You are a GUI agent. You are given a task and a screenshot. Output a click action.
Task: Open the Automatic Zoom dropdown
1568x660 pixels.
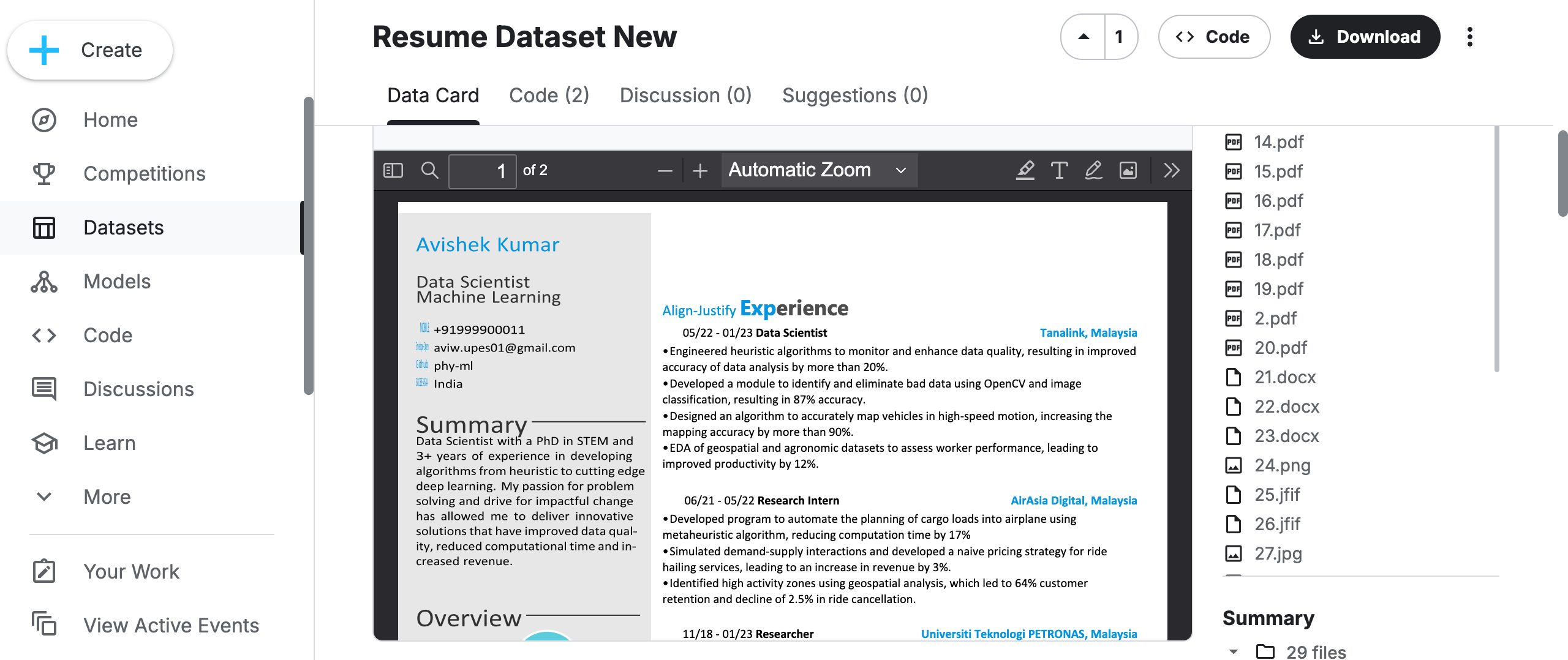point(819,170)
